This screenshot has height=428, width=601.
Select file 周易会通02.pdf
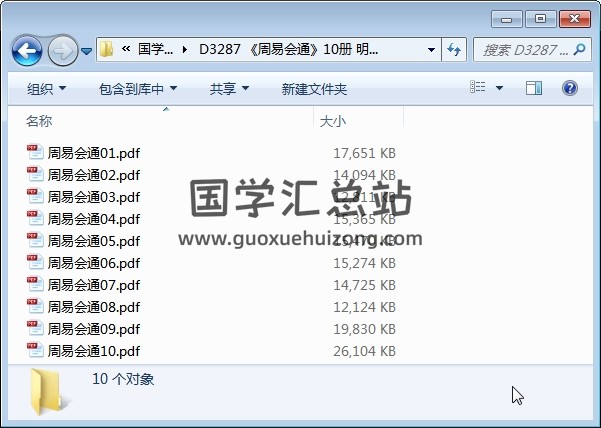point(94,175)
